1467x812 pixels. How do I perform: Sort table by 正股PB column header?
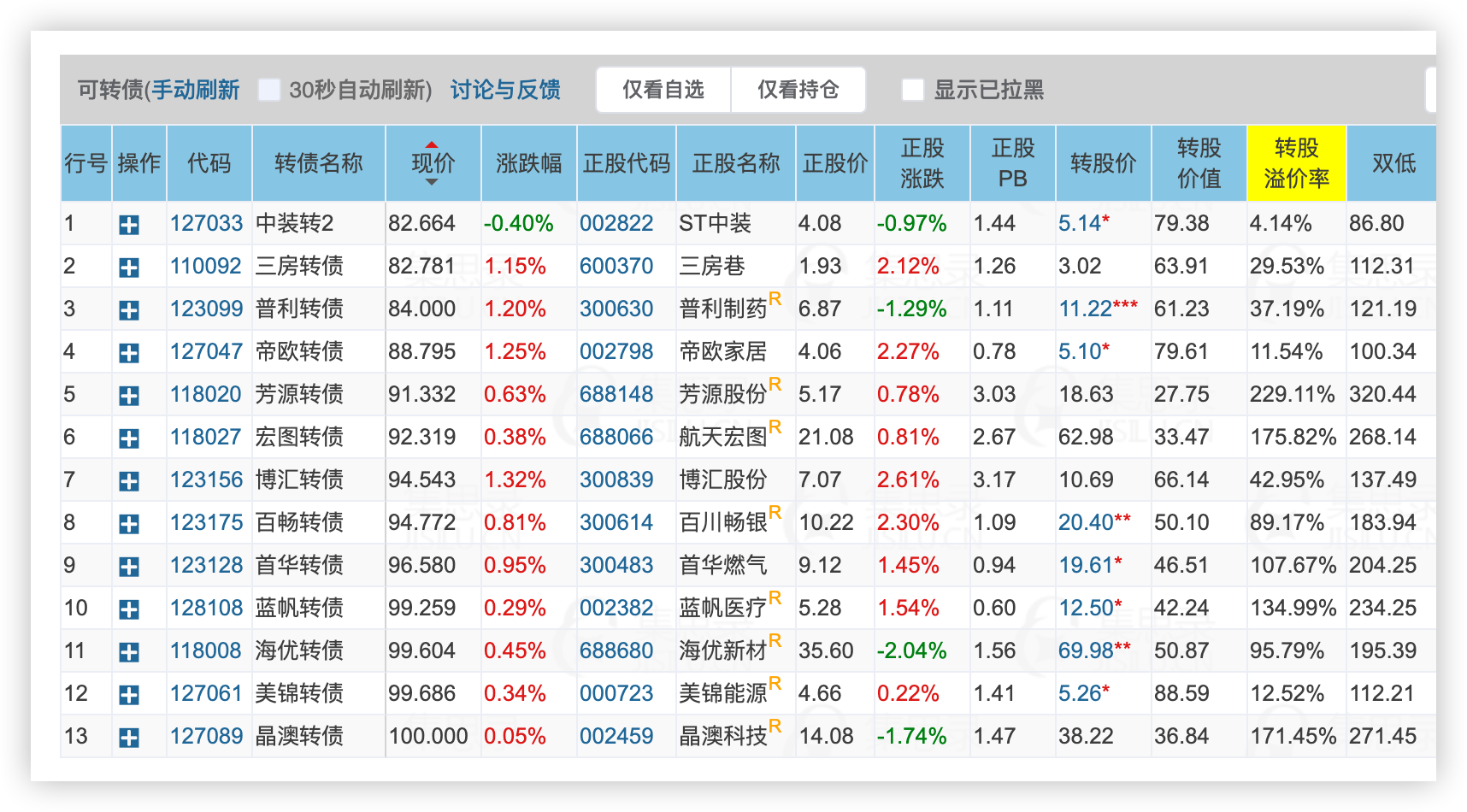(1013, 163)
